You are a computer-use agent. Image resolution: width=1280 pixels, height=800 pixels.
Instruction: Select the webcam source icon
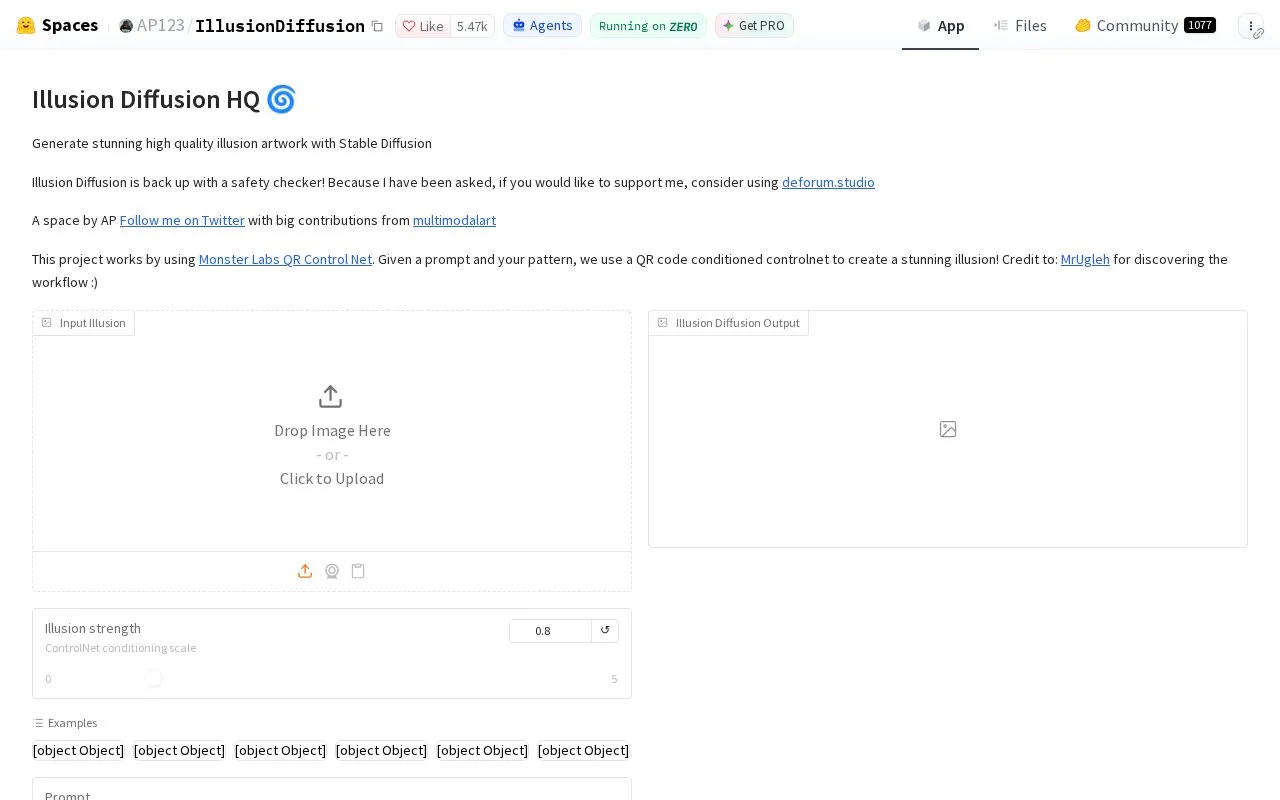coord(332,571)
